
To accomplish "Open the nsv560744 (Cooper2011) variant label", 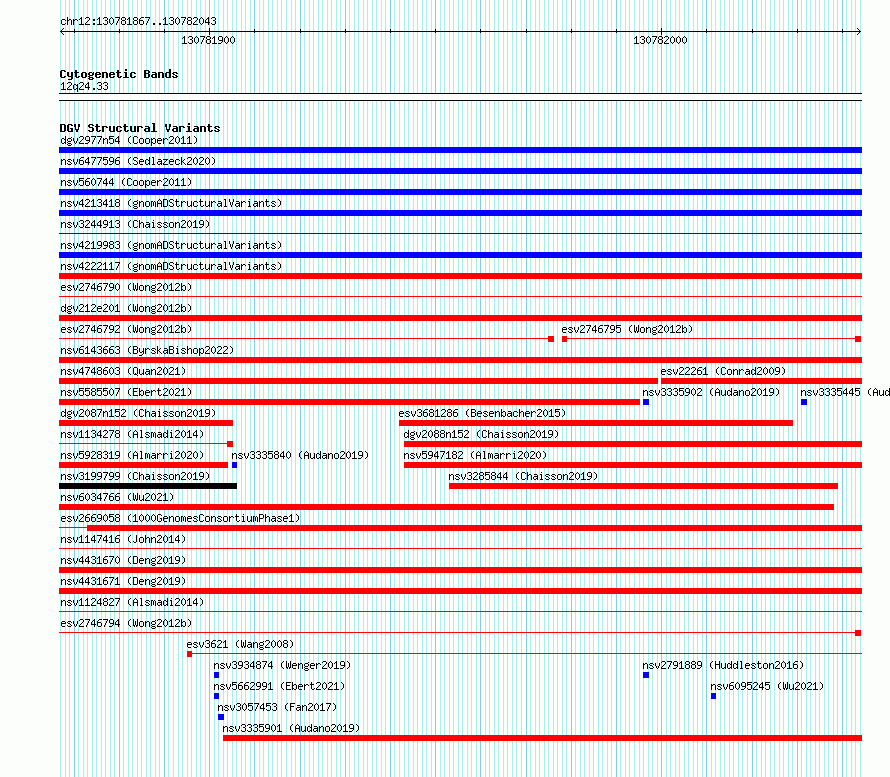I will click(x=126, y=182).
